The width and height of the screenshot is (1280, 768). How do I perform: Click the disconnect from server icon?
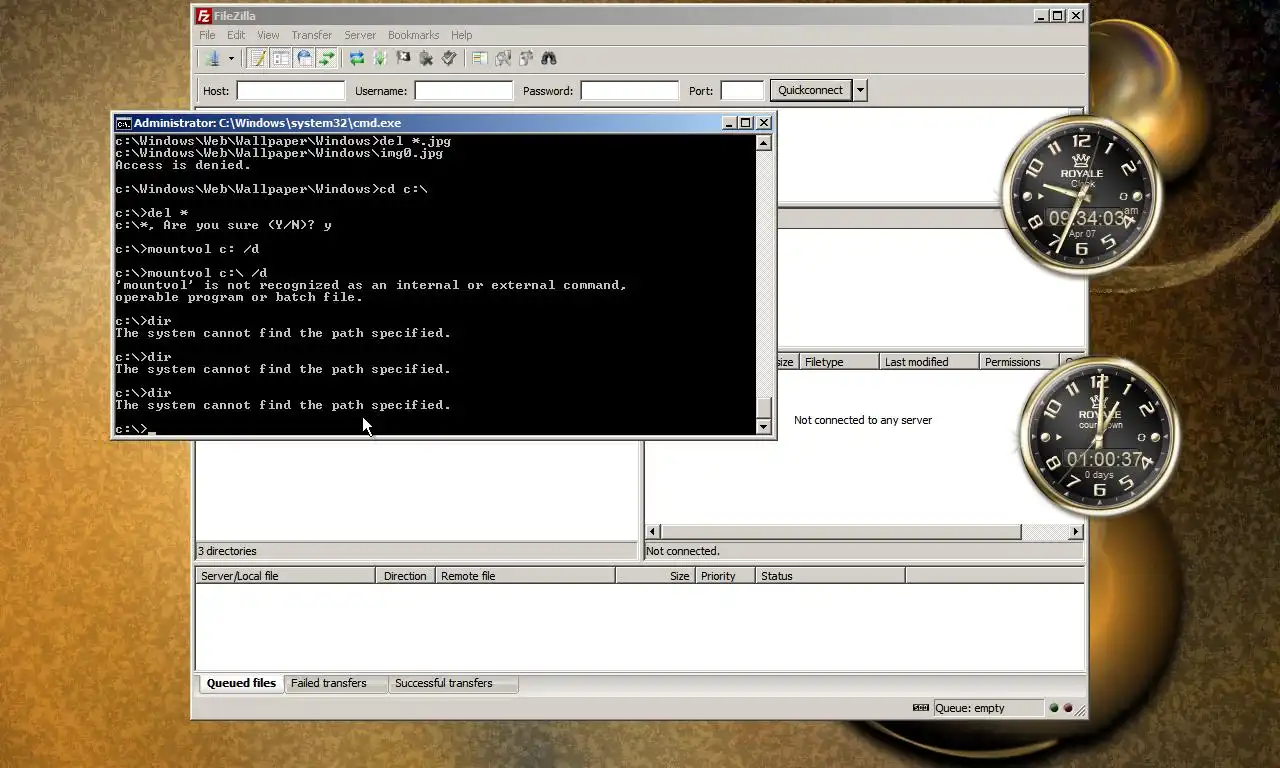pyautogui.click(x=426, y=59)
